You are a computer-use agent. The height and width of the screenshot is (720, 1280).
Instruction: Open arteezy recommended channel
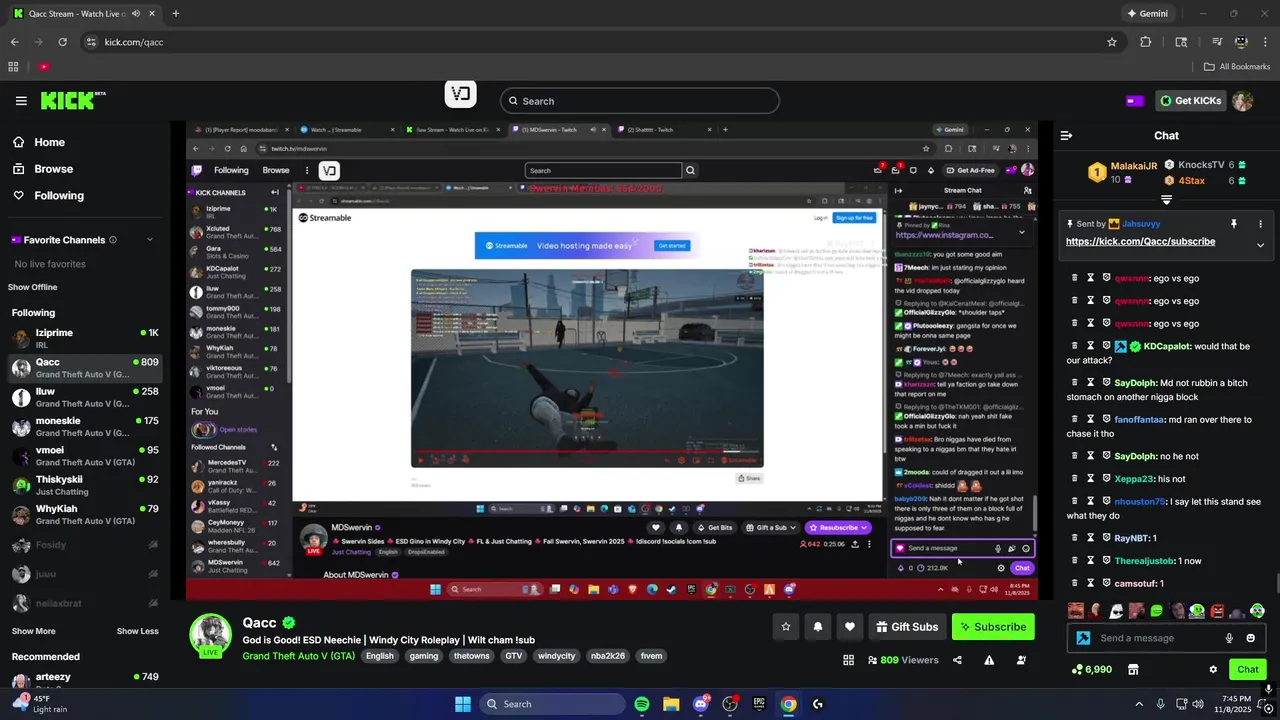pos(84,681)
